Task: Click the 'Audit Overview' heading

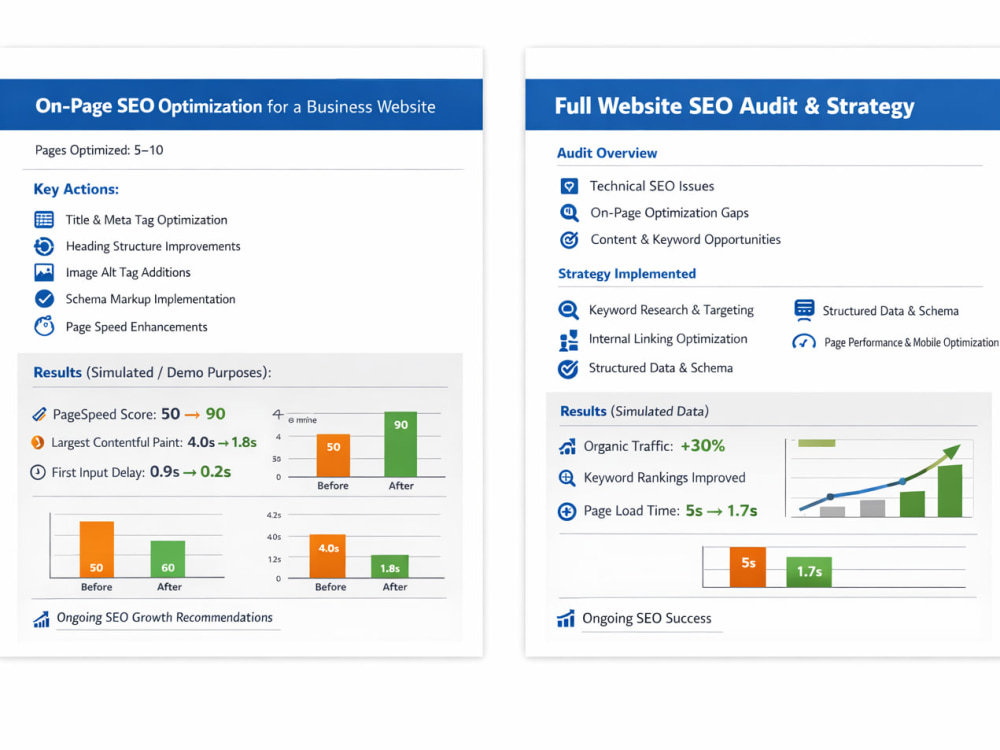Action: click(x=607, y=153)
